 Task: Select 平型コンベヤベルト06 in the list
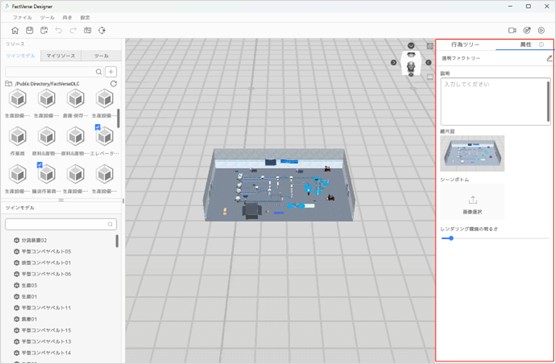(46, 274)
